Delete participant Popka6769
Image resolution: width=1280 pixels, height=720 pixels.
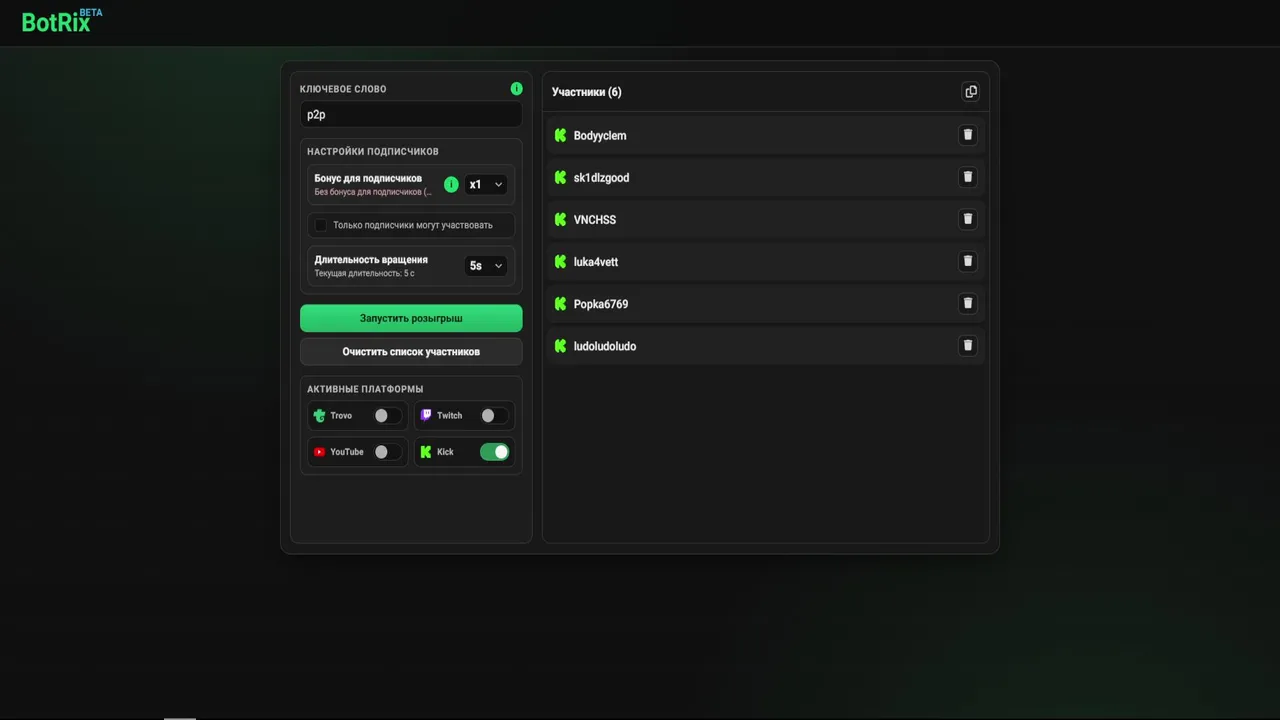point(967,303)
